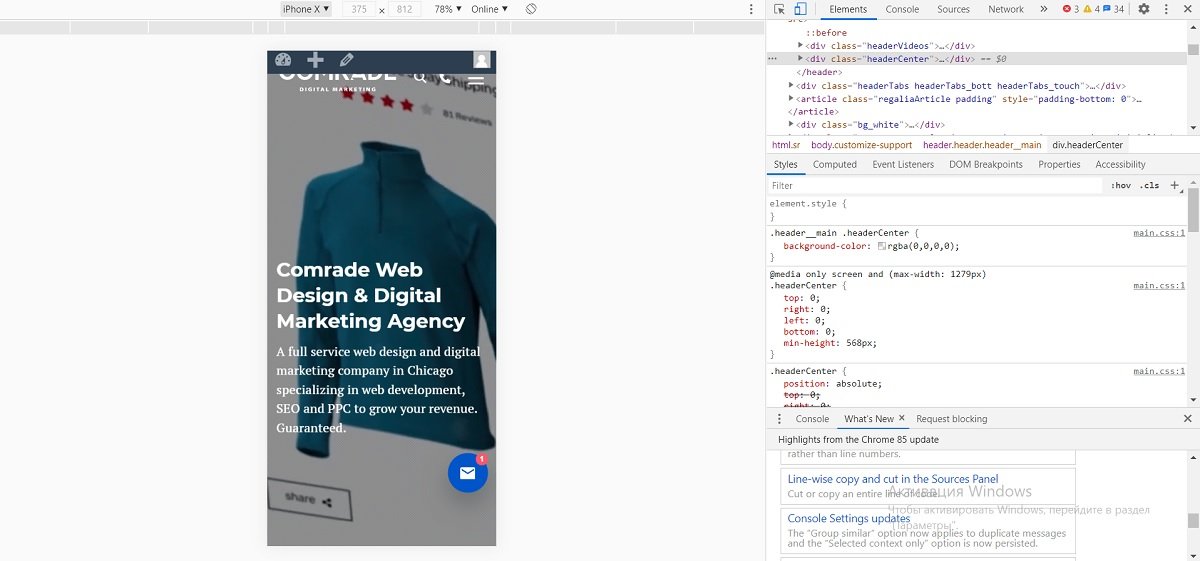Select the DOM Breakpoints subtab
This screenshot has width=1200, height=561.
tap(986, 164)
